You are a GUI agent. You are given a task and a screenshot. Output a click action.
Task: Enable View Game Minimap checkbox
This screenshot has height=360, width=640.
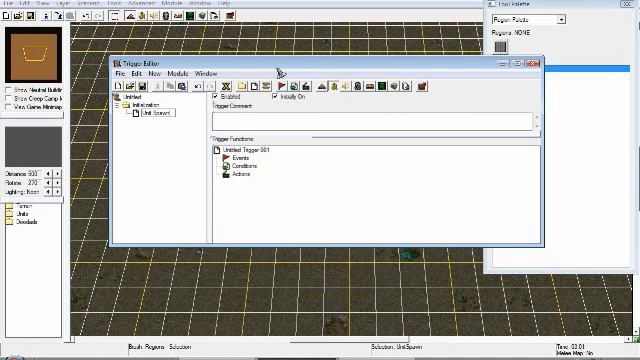8,107
